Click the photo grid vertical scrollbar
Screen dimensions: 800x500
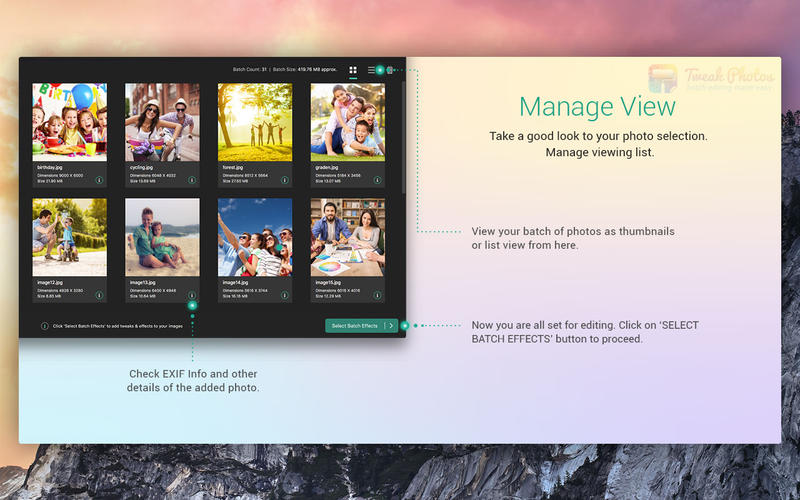[x=404, y=137]
